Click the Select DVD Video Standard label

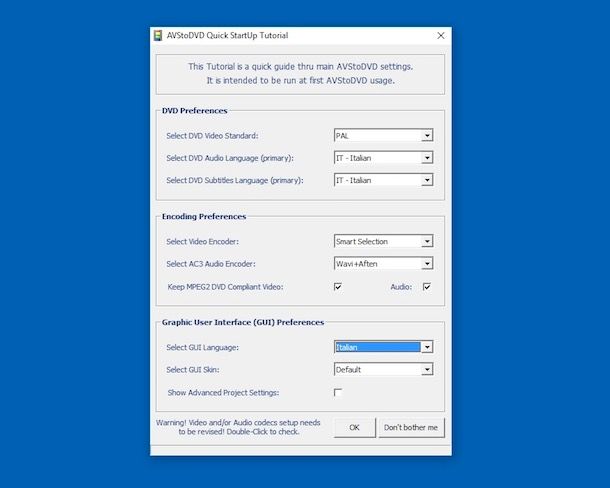(212, 136)
